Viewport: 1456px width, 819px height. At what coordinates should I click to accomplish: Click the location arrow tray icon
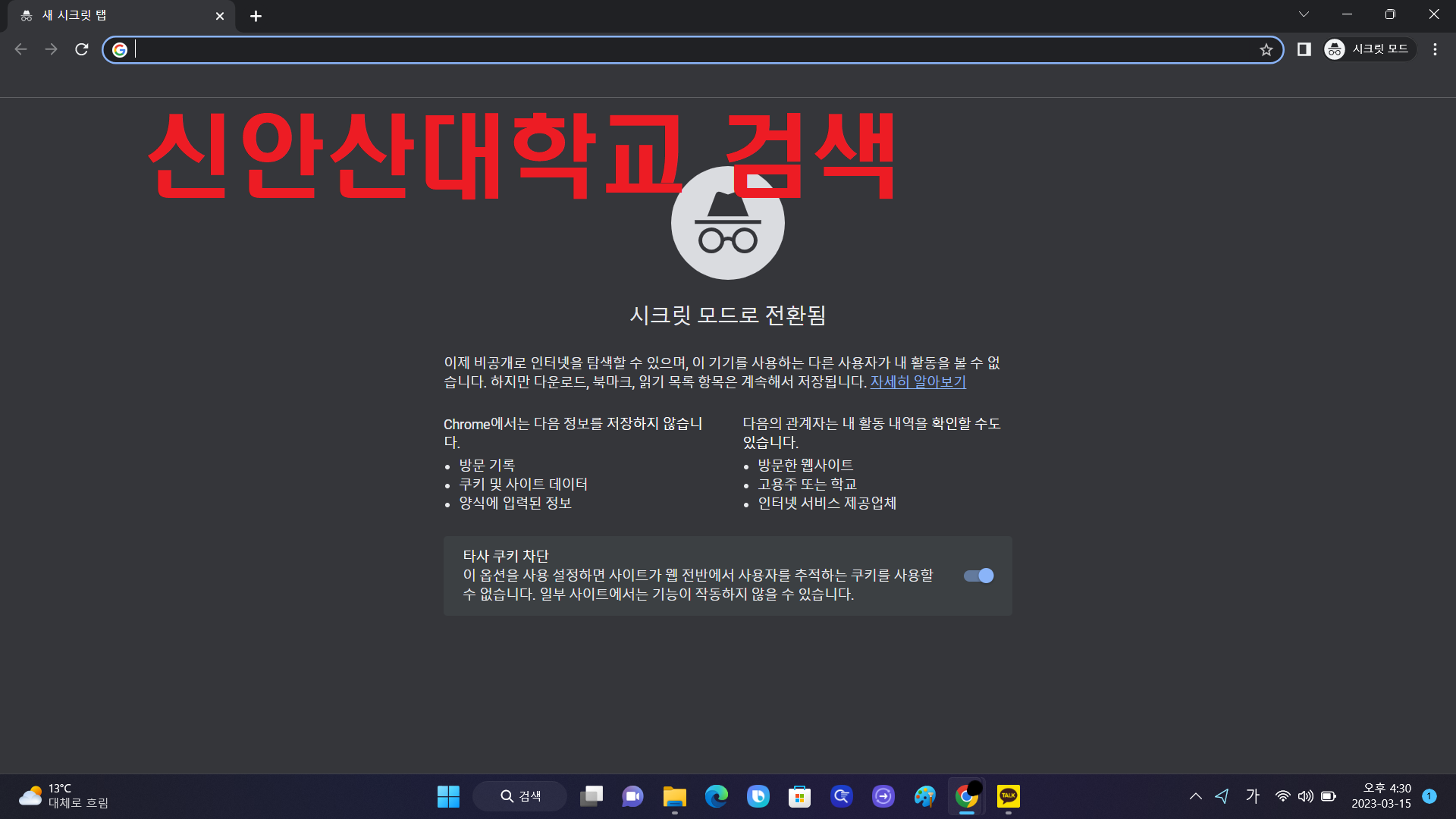point(1222,796)
